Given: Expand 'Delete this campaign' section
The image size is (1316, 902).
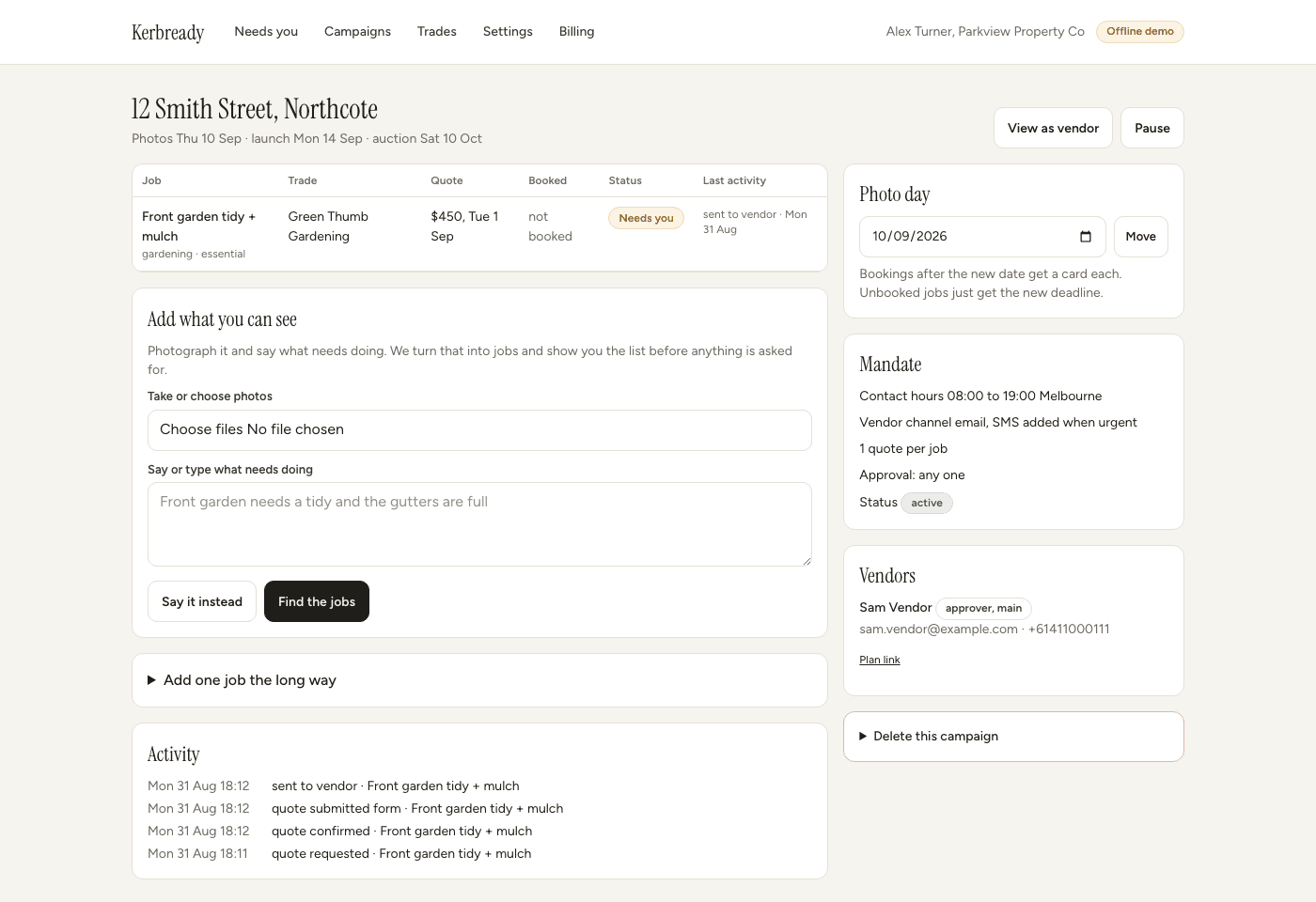Looking at the screenshot, I should (x=1013, y=737).
